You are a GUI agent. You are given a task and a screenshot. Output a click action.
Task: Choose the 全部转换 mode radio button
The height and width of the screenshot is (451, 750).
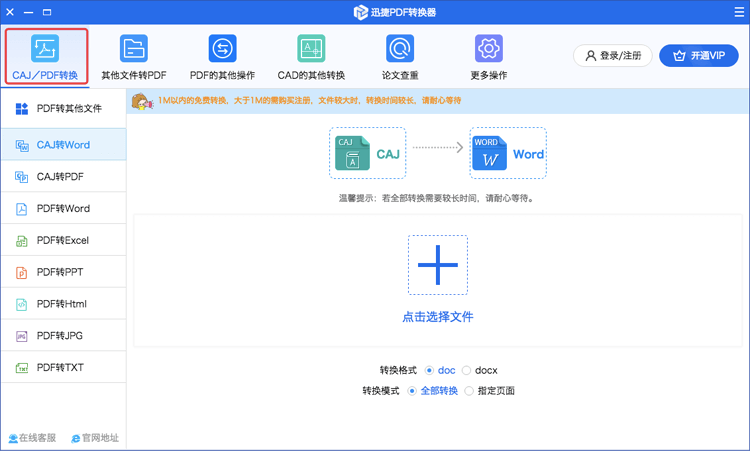coord(412,391)
